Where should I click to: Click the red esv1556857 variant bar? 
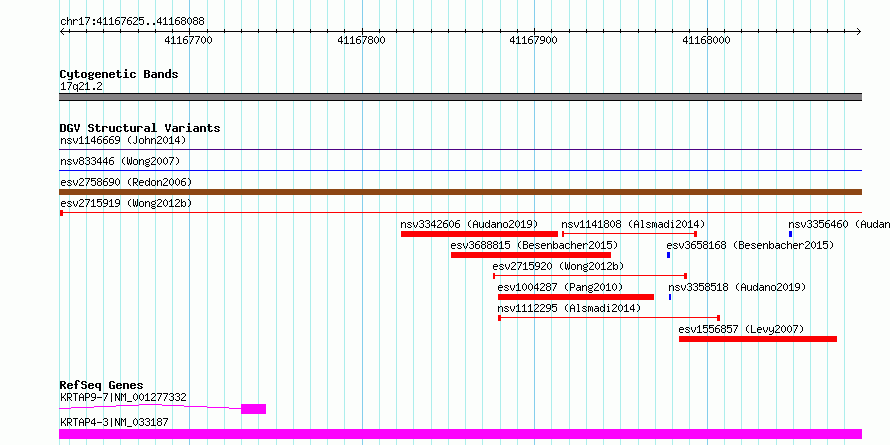(x=758, y=339)
